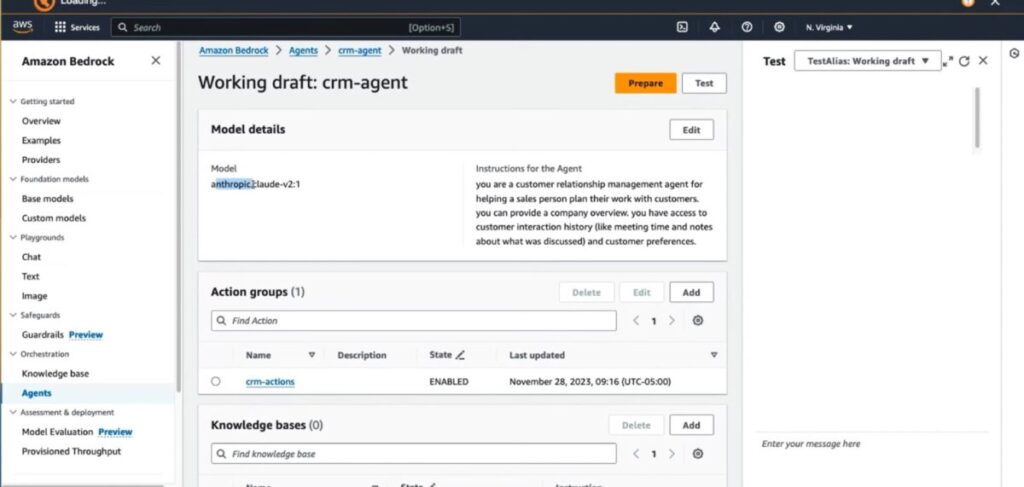Click the Action groups Delete button
This screenshot has height=487, width=1024.
586,292
